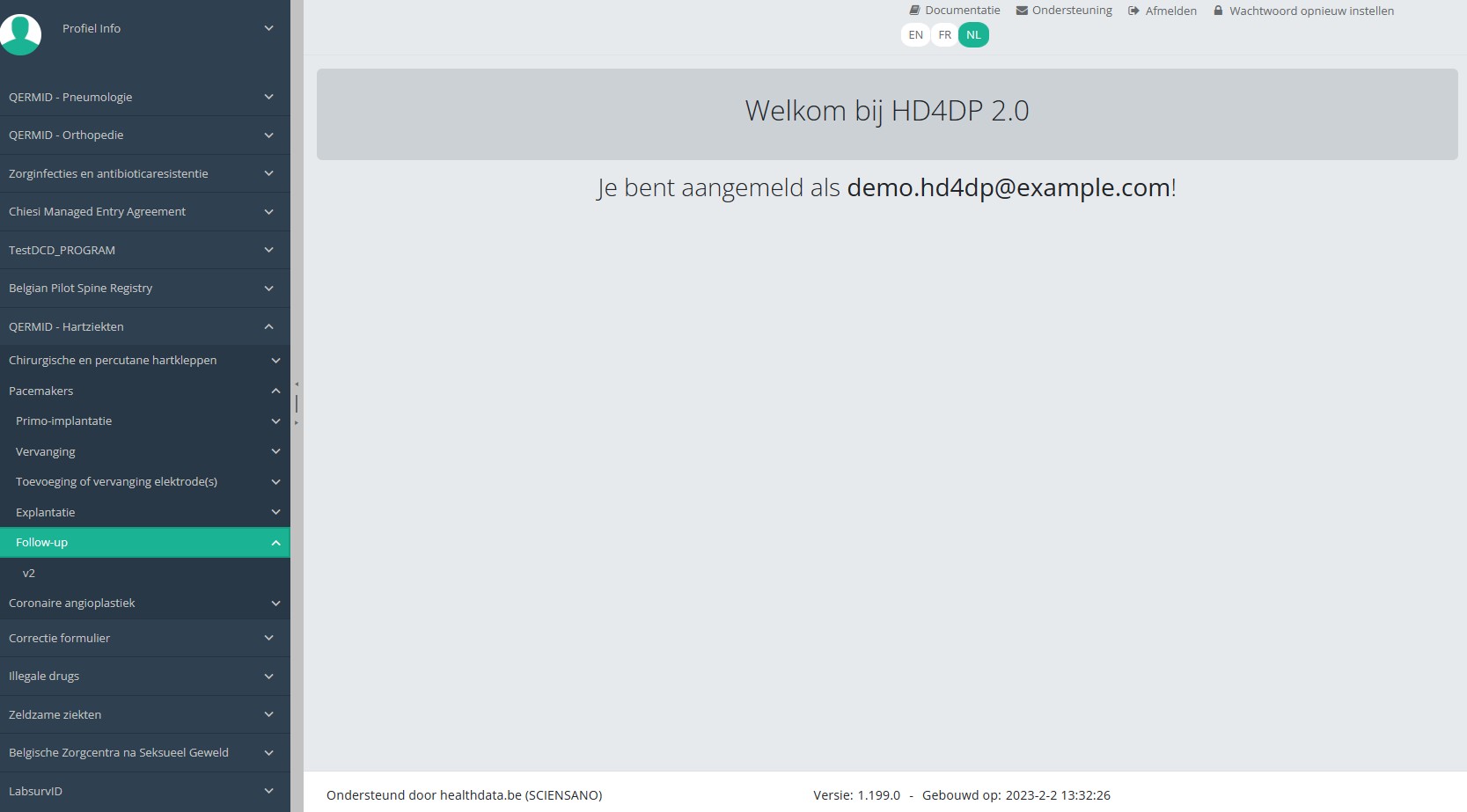Click the lock icon for password reset
The height and width of the screenshot is (812, 1467).
pos(1218,11)
